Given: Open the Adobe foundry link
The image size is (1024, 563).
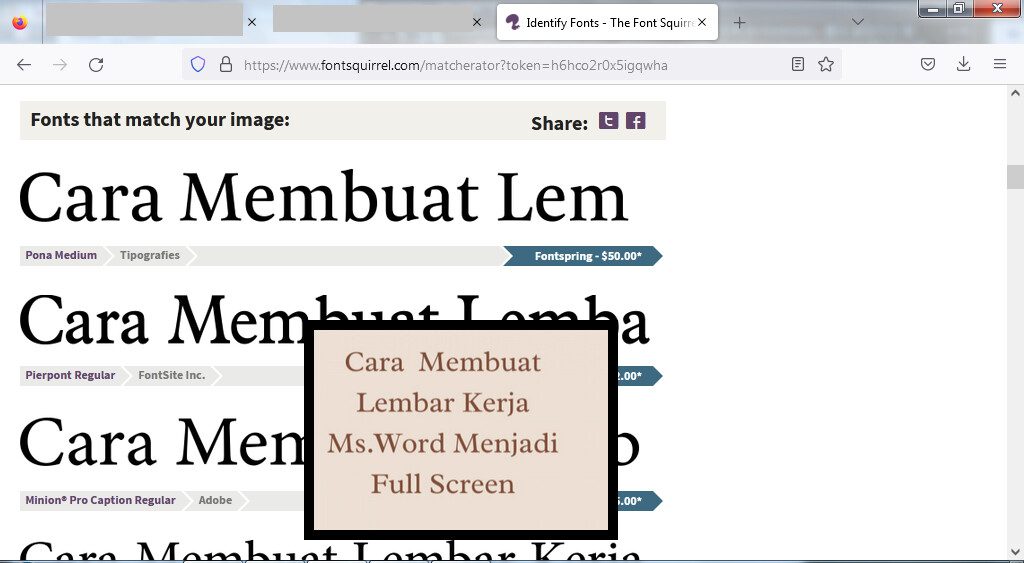Looking at the screenshot, I should click(x=216, y=500).
